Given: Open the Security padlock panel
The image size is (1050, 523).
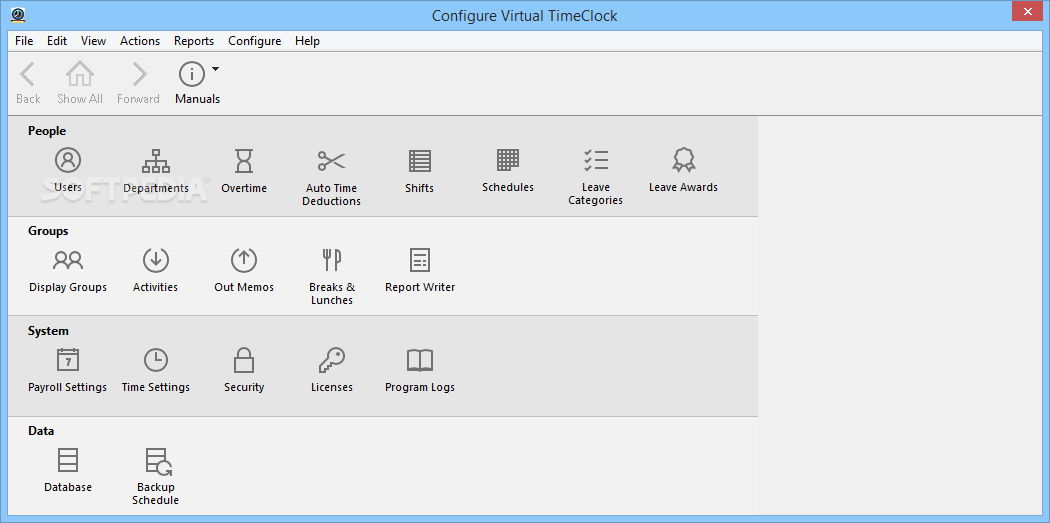Looking at the screenshot, I should (244, 370).
